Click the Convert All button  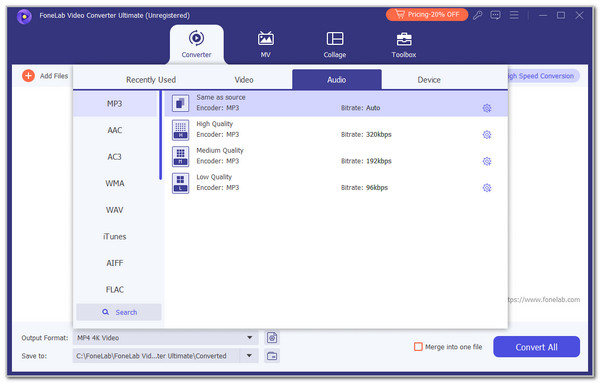click(x=536, y=347)
